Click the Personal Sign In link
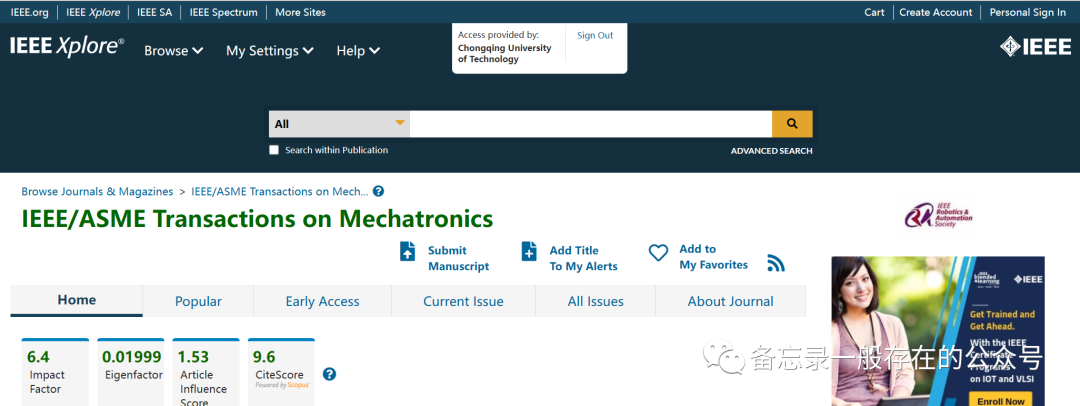 [x=1028, y=12]
